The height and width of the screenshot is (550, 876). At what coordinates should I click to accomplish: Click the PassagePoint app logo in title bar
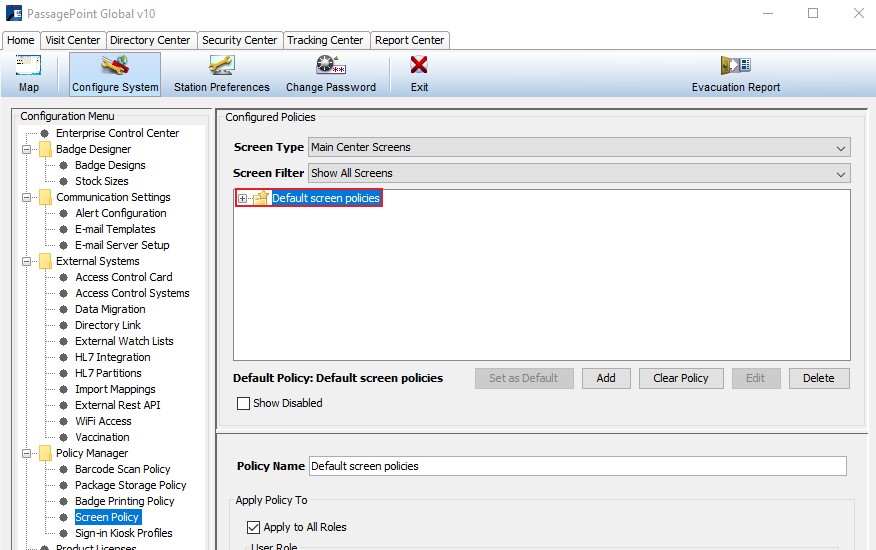(x=14, y=13)
